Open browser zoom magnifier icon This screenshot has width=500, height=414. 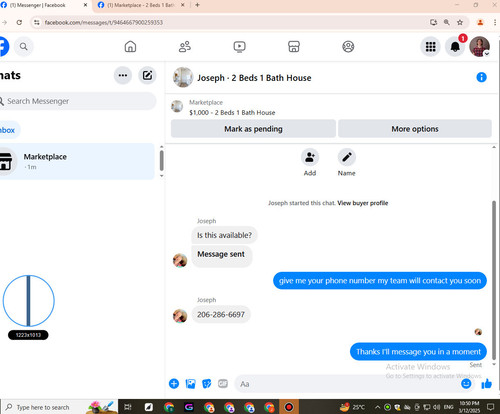pos(447,22)
